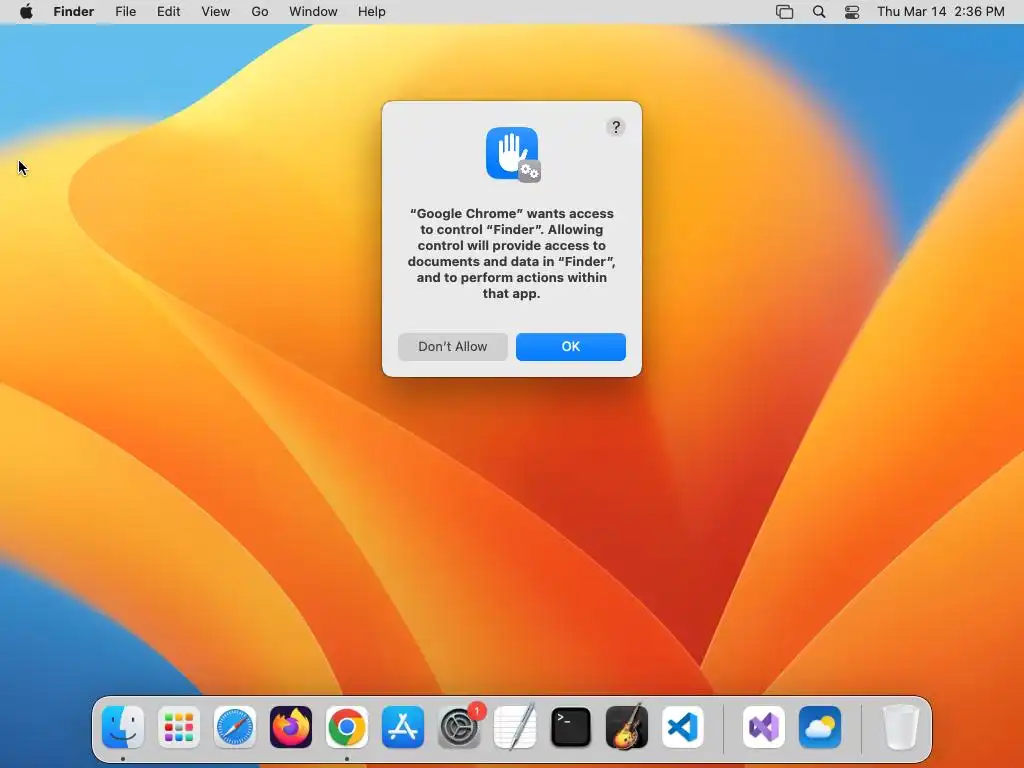
Task: Open System Settings from the Dock
Action: 459,727
